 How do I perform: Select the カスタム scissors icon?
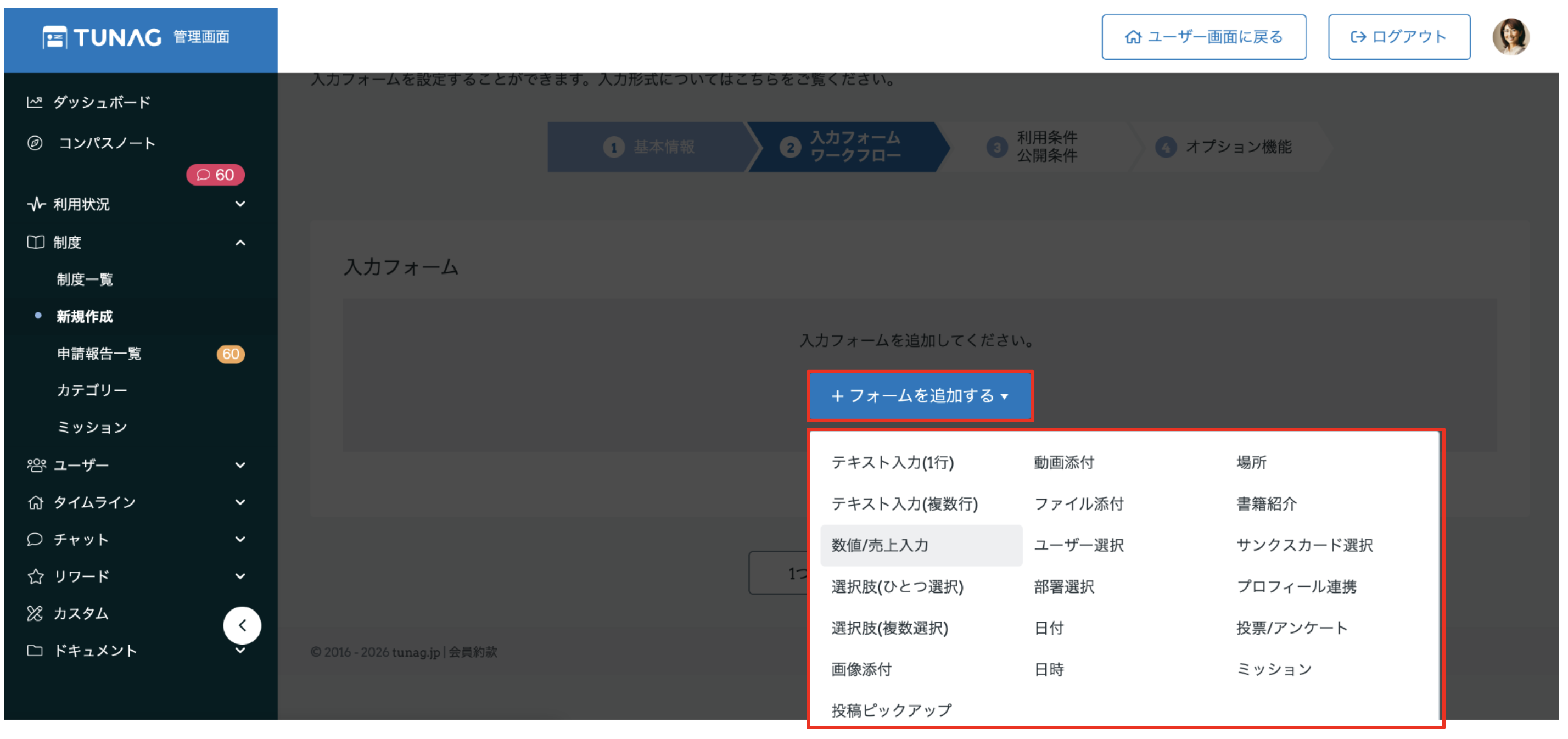click(x=35, y=613)
